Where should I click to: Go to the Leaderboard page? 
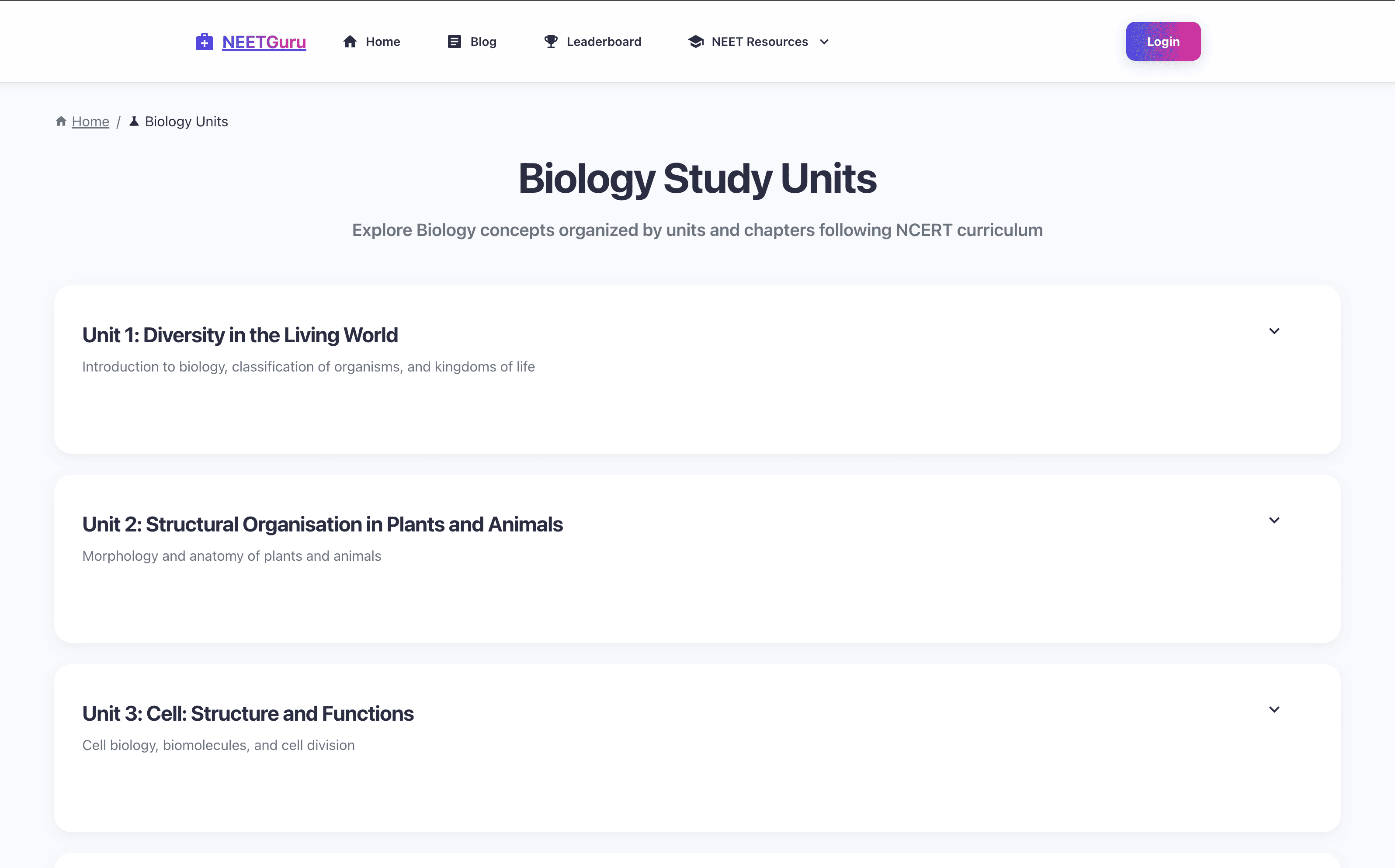tap(604, 42)
